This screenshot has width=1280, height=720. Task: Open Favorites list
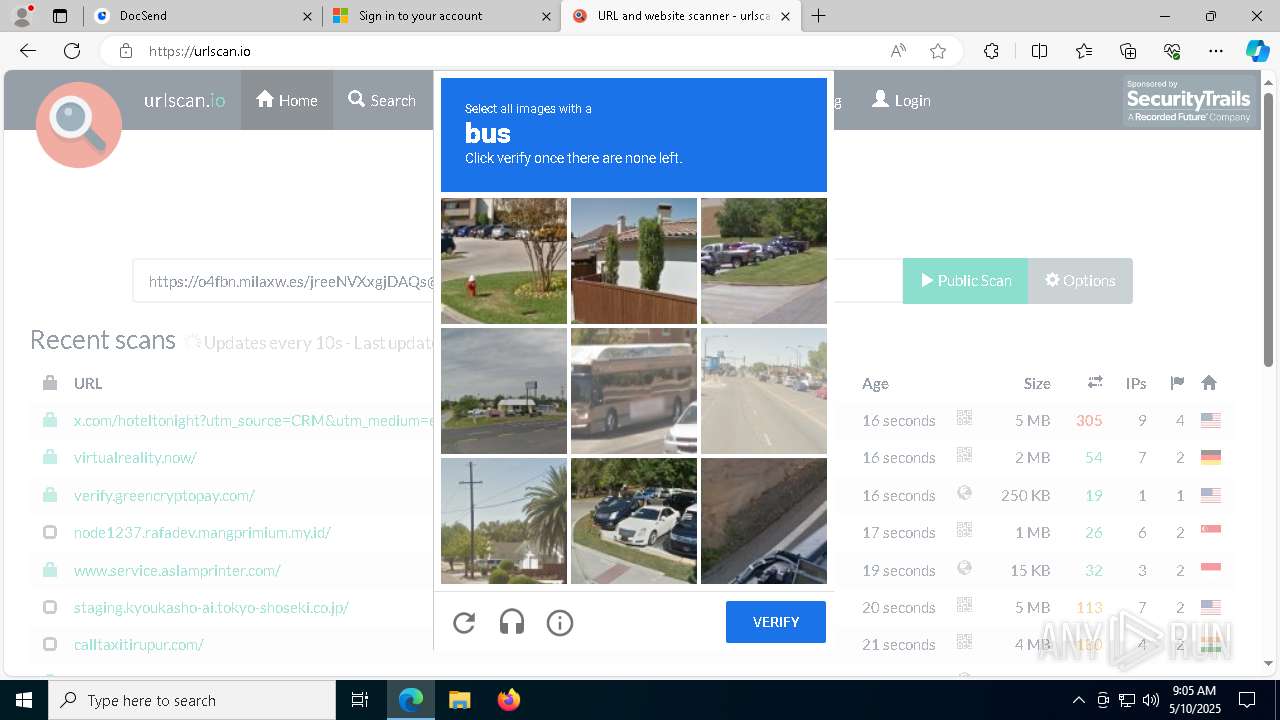pyautogui.click(x=1084, y=51)
